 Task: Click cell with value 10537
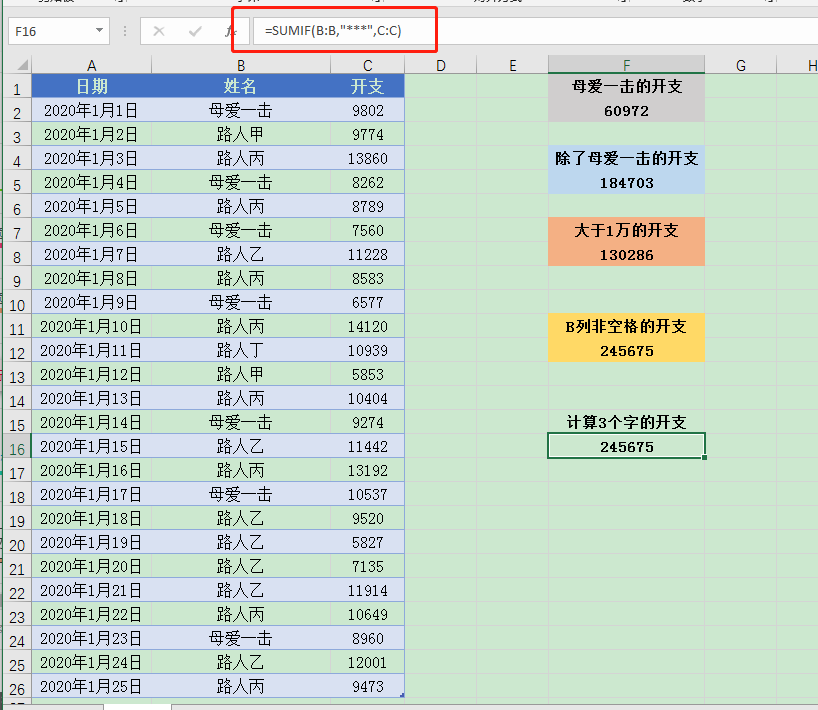(368, 494)
